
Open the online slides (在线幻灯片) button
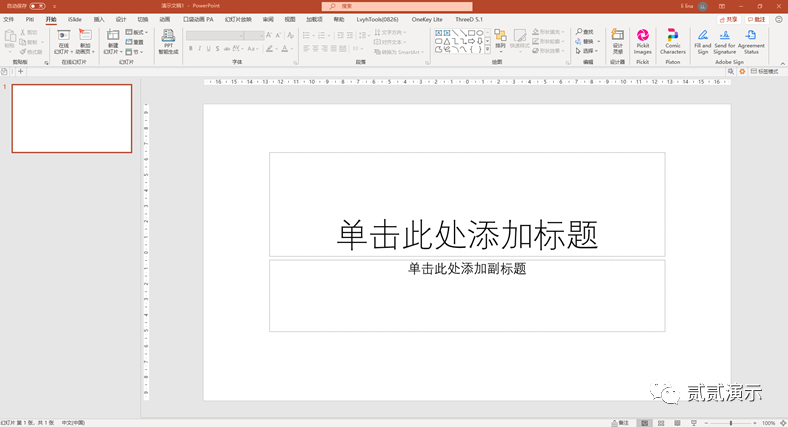[63, 41]
